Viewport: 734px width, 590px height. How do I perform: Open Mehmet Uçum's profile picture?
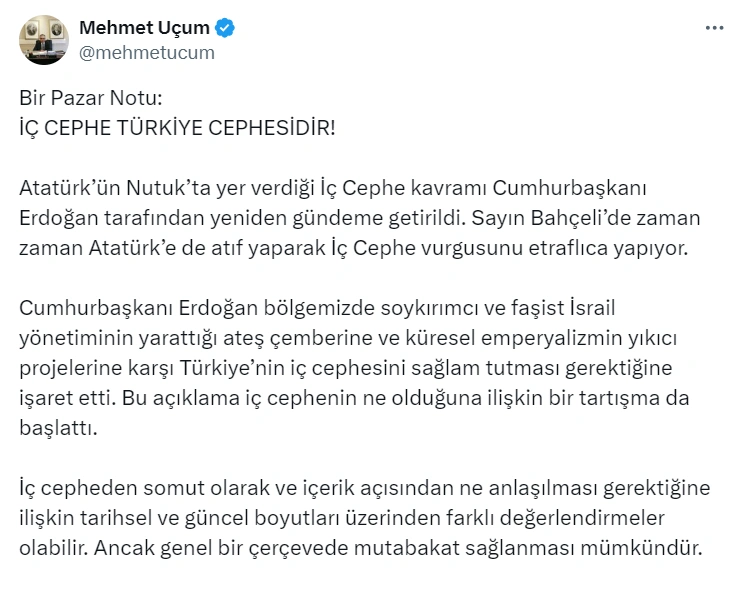coord(43,40)
